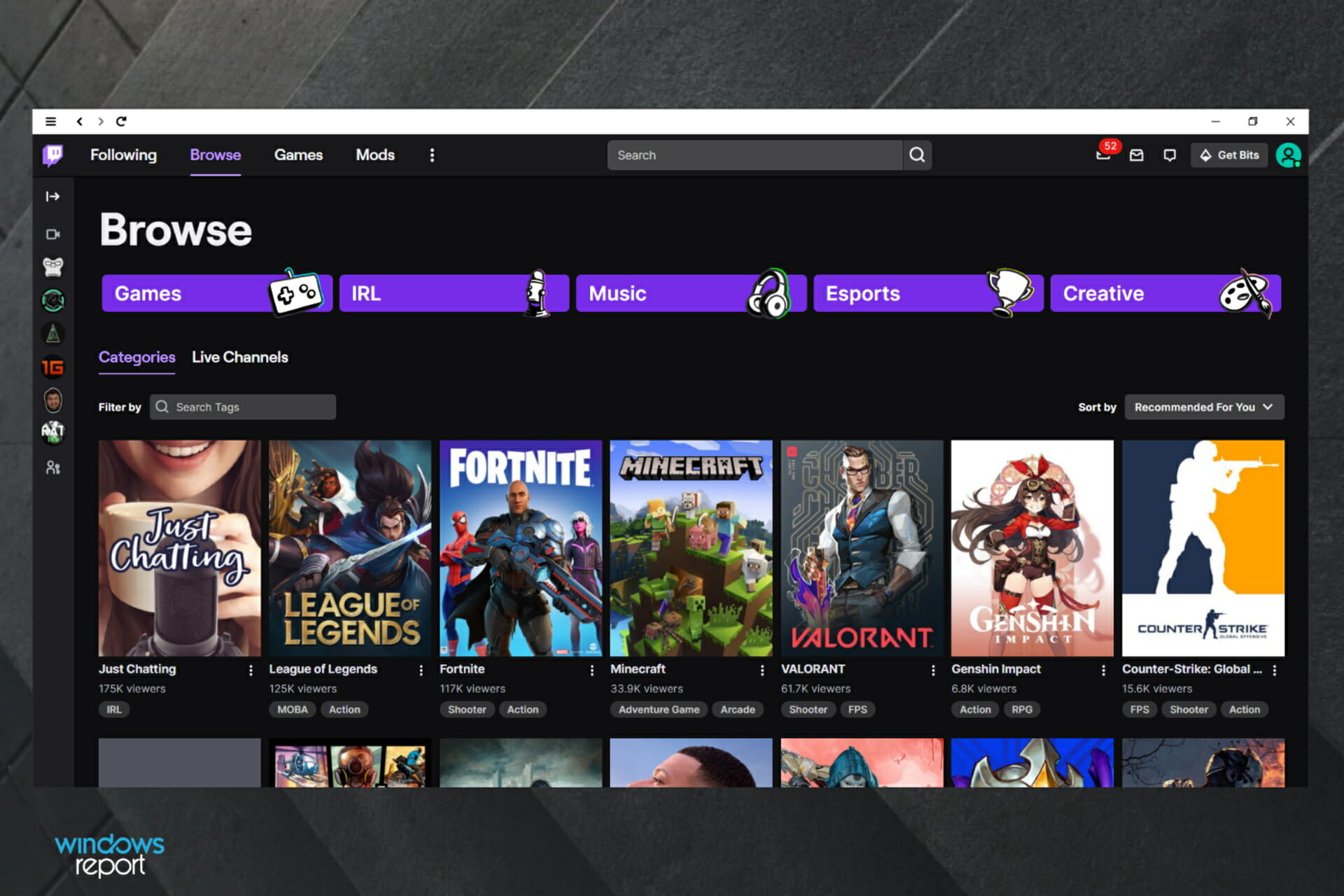Screen dimensions: 1344x896
Task: Open the Games category banner
Action: click(x=217, y=293)
